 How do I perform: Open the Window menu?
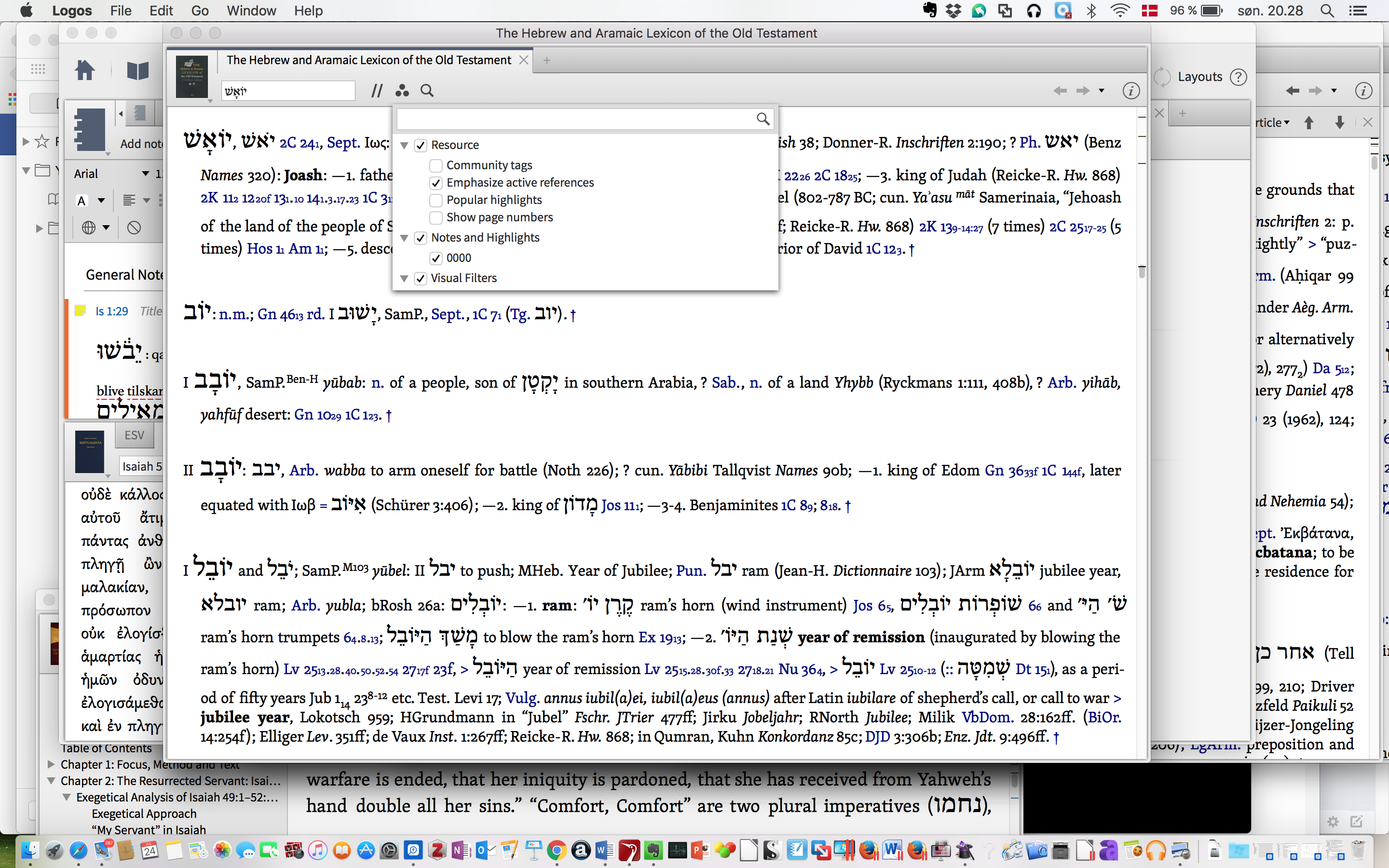pos(251,10)
